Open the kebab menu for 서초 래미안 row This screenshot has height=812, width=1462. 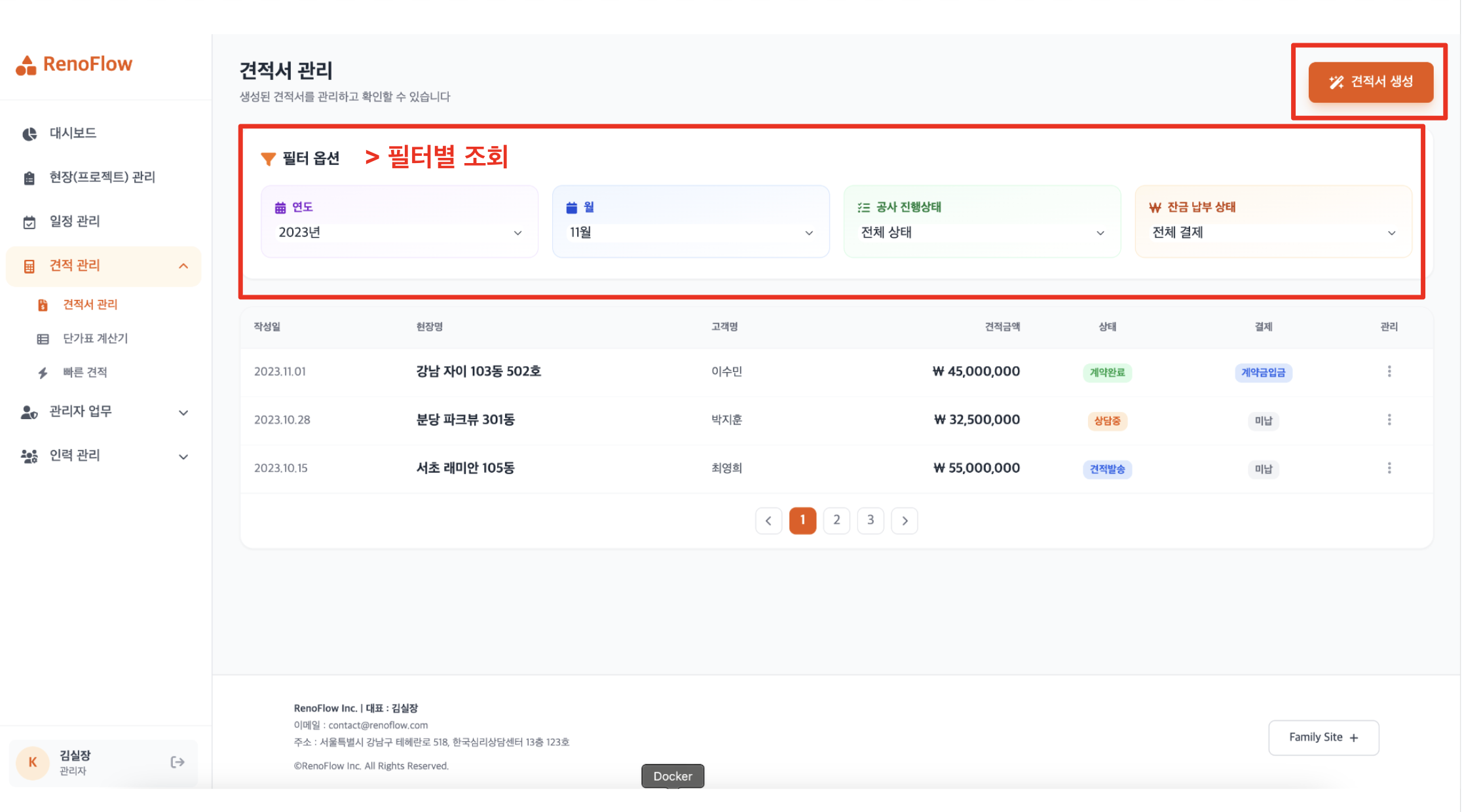[1389, 468]
